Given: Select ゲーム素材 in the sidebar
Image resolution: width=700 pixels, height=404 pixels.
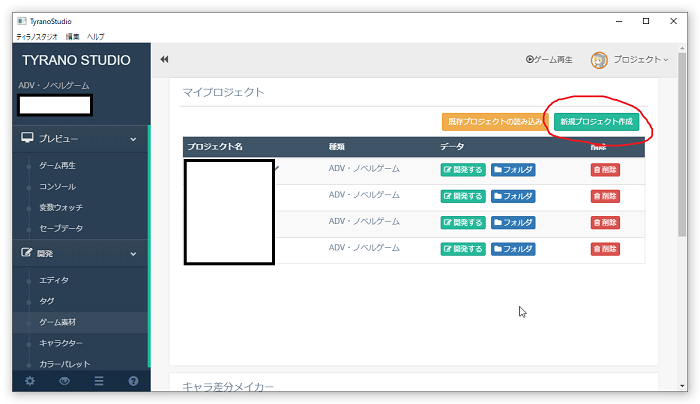Looking at the screenshot, I should (58, 322).
